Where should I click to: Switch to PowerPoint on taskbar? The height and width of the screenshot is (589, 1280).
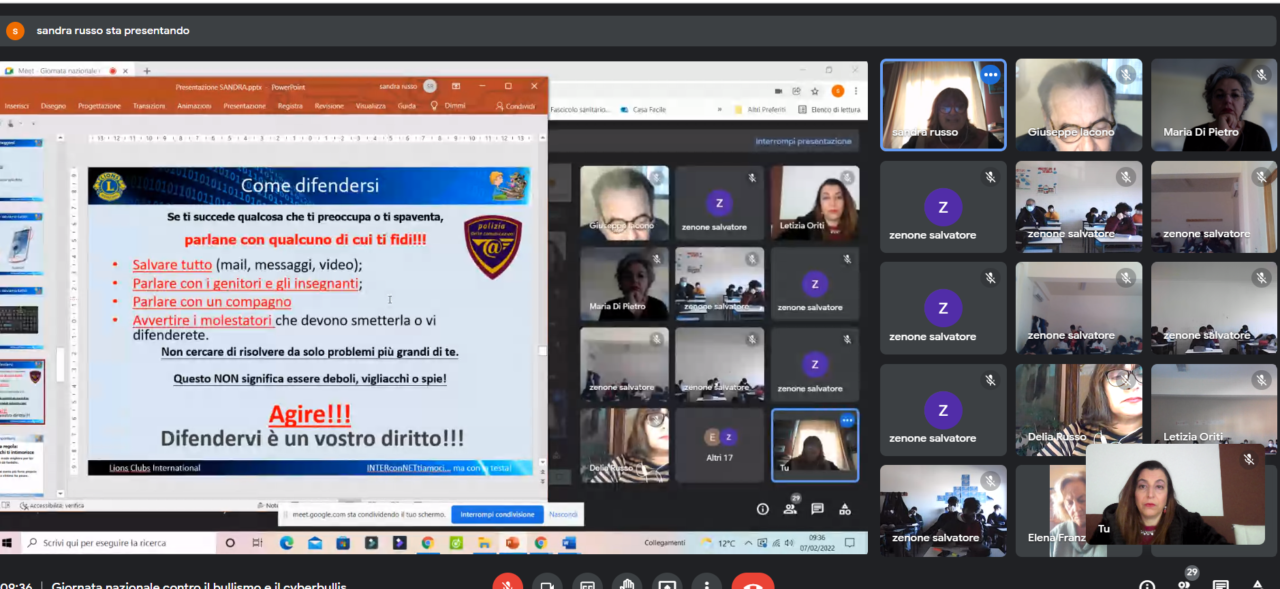coord(512,543)
